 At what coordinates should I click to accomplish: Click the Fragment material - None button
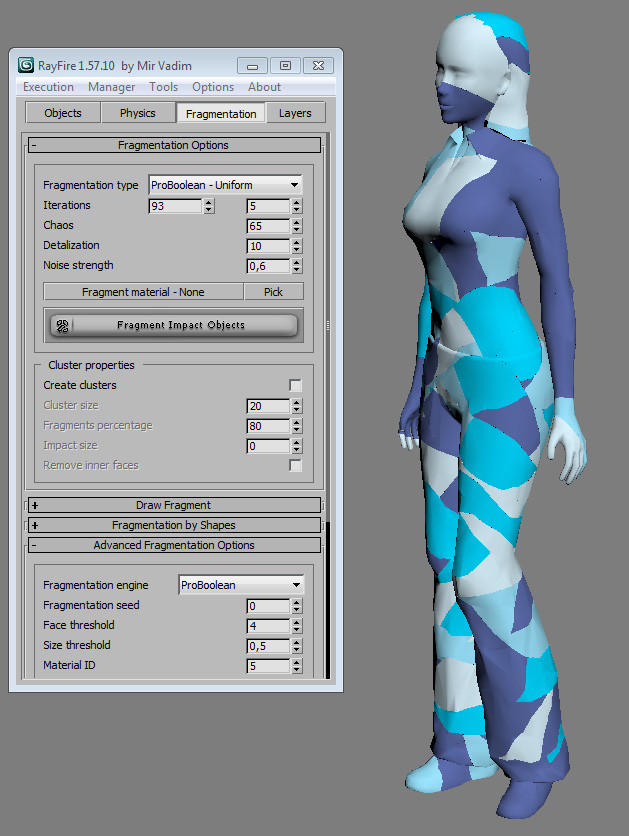tap(143, 292)
